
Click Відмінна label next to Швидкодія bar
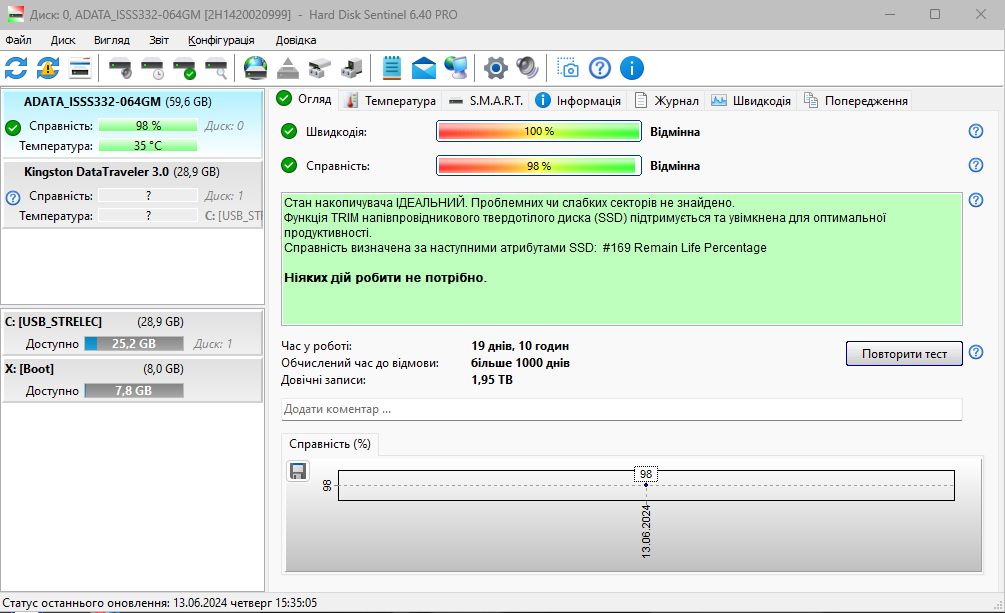pos(675,131)
